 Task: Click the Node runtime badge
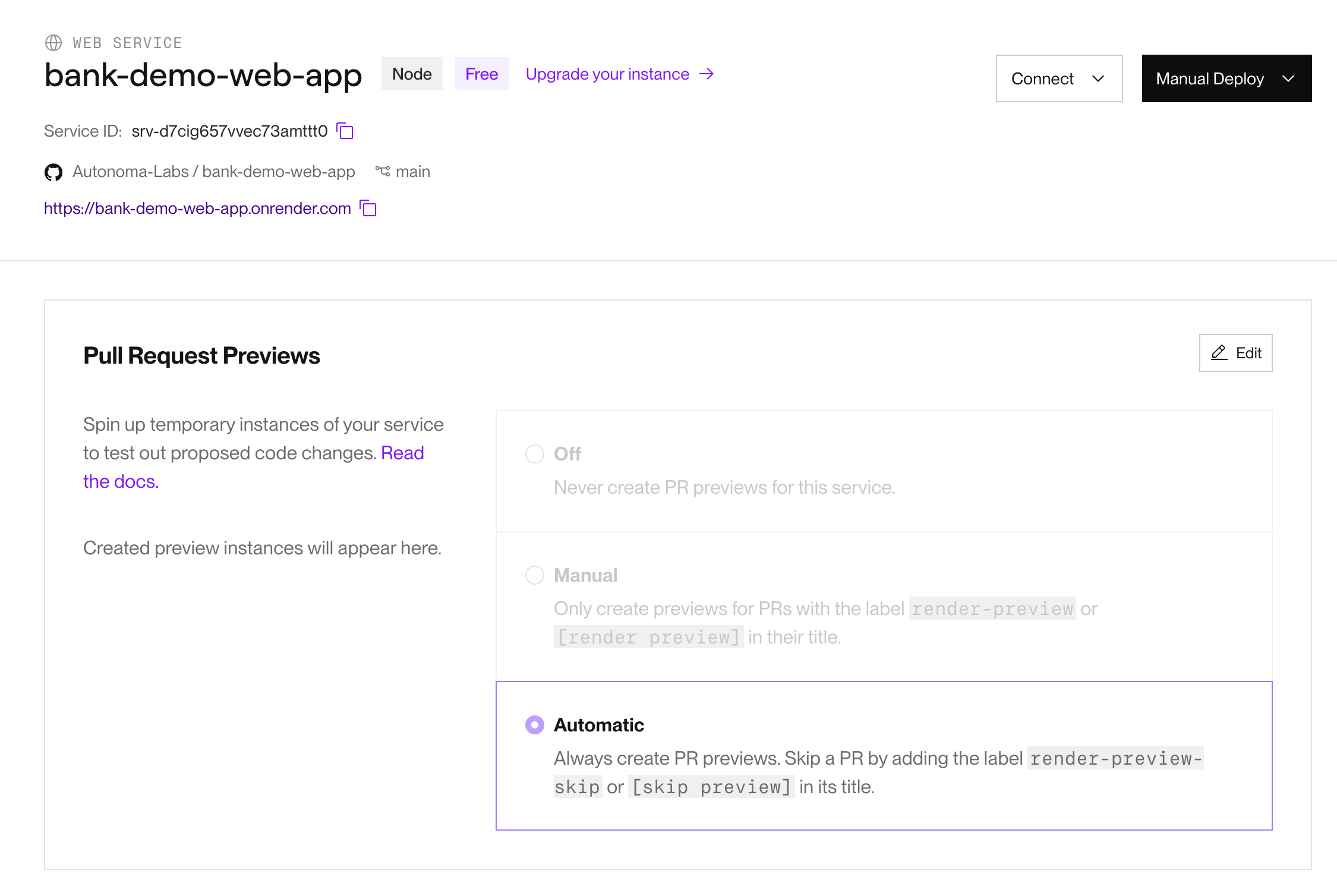click(x=412, y=74)
